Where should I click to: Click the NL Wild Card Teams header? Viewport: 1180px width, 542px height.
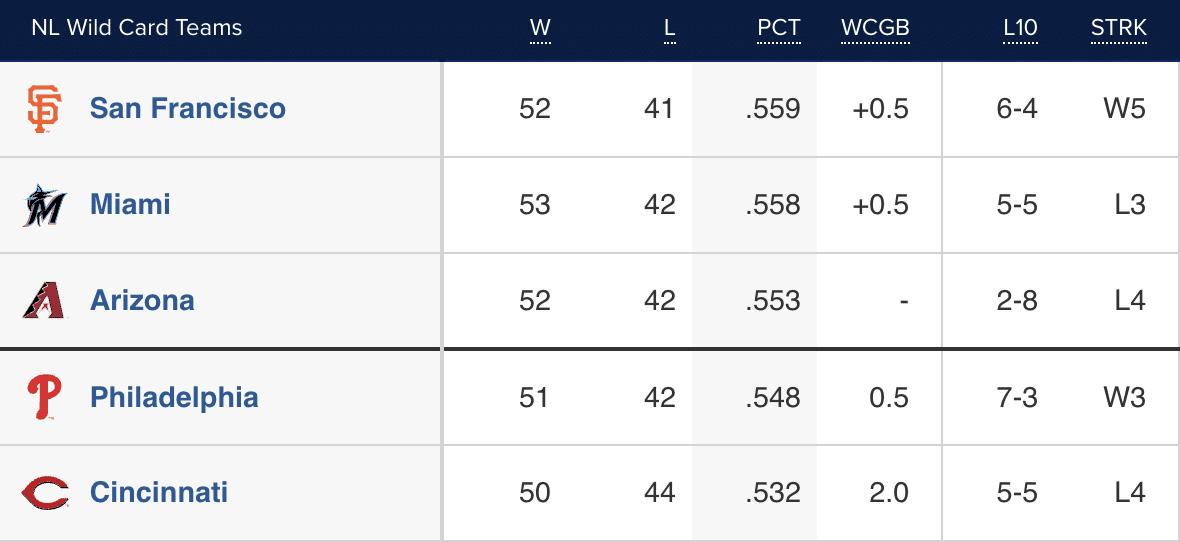click(x=137, y=28)
